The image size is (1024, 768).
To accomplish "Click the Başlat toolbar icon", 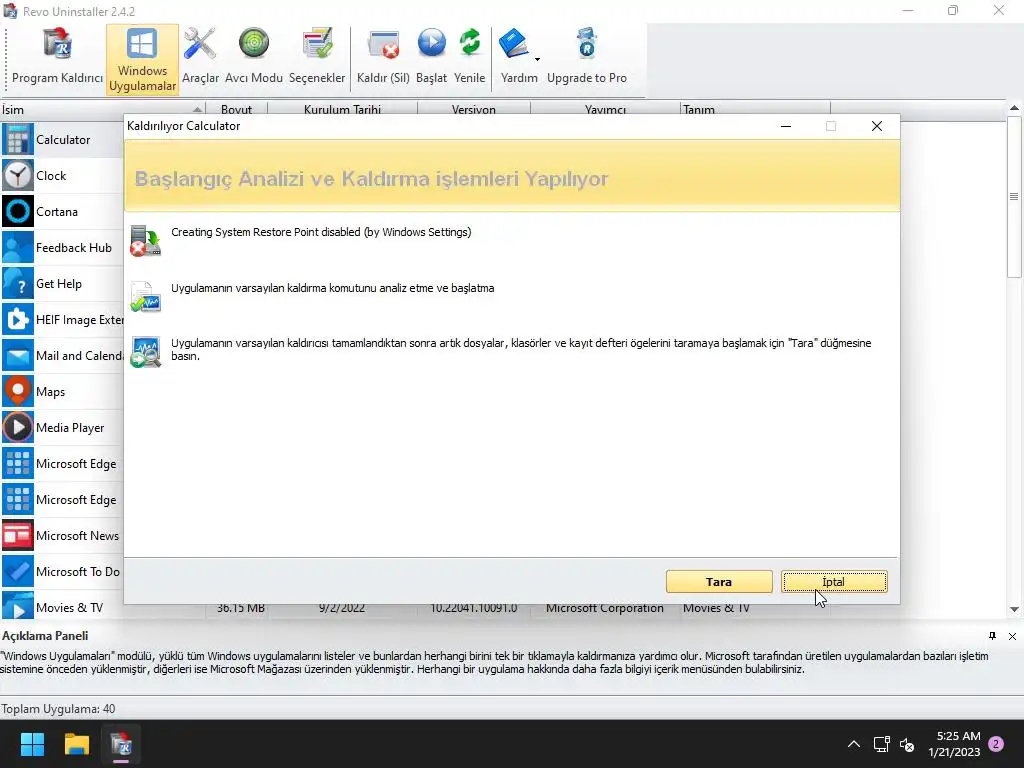I will pos(432,57).
